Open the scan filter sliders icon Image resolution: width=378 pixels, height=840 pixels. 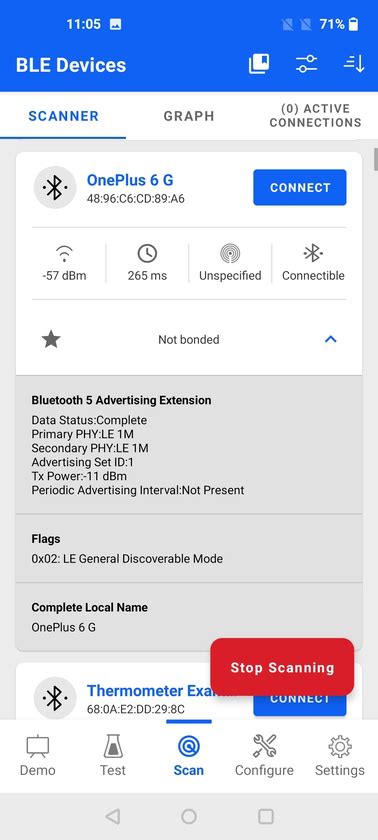306,64
